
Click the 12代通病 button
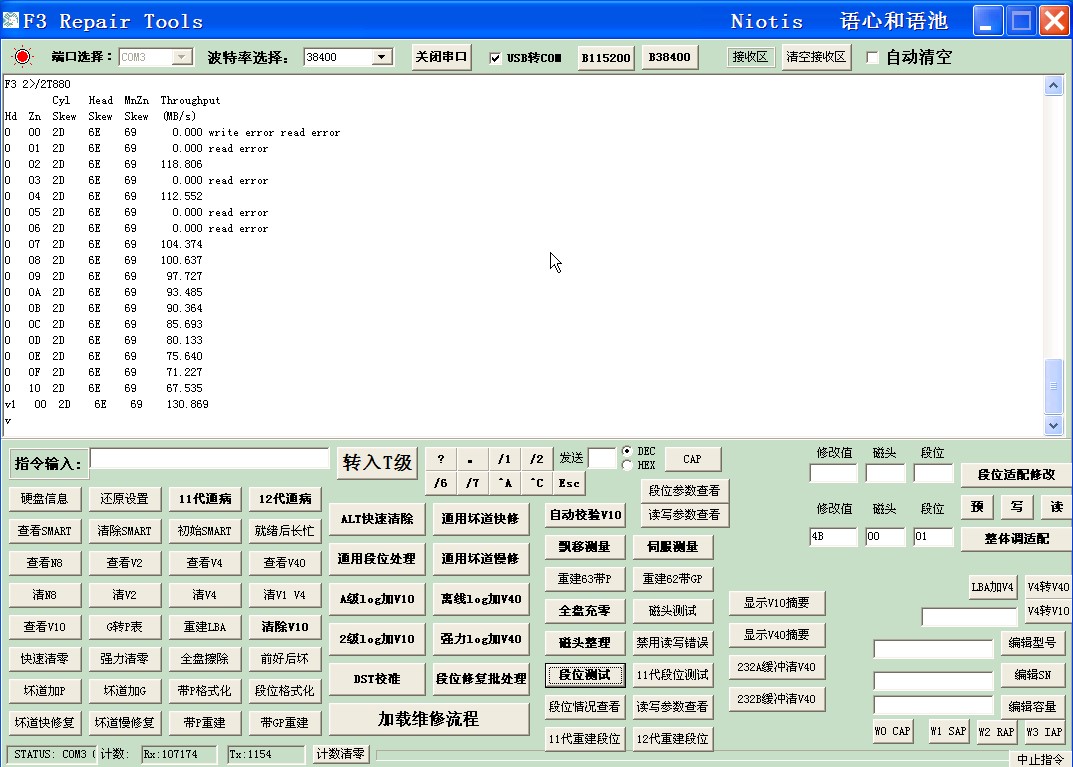285,499
